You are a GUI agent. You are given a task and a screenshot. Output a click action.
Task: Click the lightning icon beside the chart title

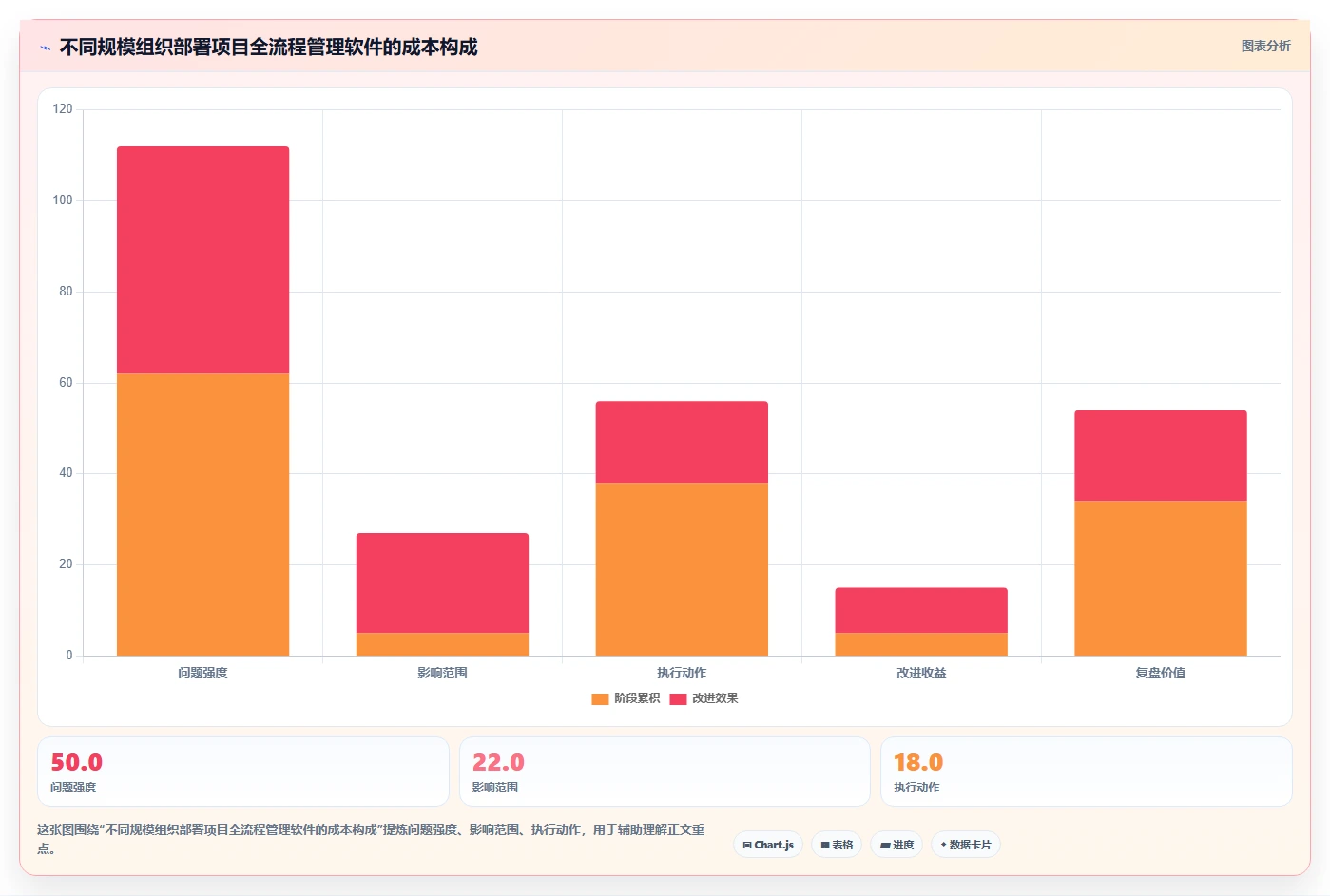45,48
